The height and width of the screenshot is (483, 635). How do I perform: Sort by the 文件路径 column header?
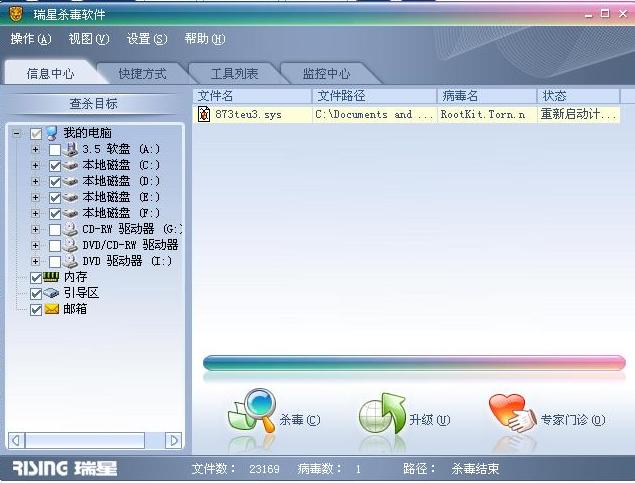coord(375,96)
